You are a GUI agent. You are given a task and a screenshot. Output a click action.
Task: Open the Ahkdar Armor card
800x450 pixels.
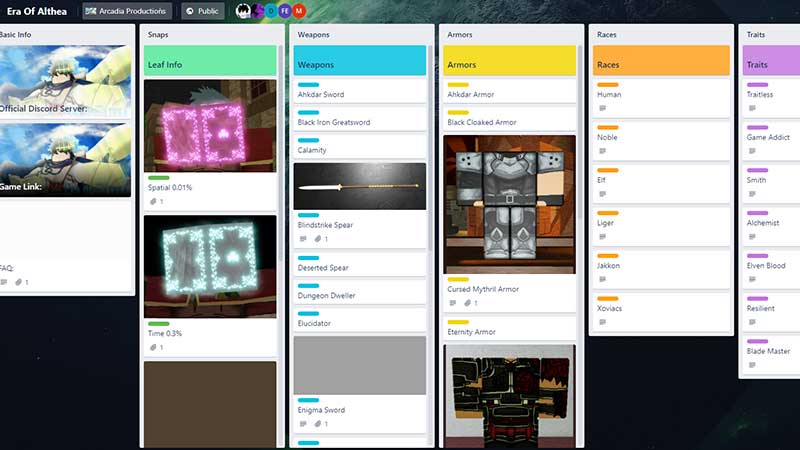509,91
